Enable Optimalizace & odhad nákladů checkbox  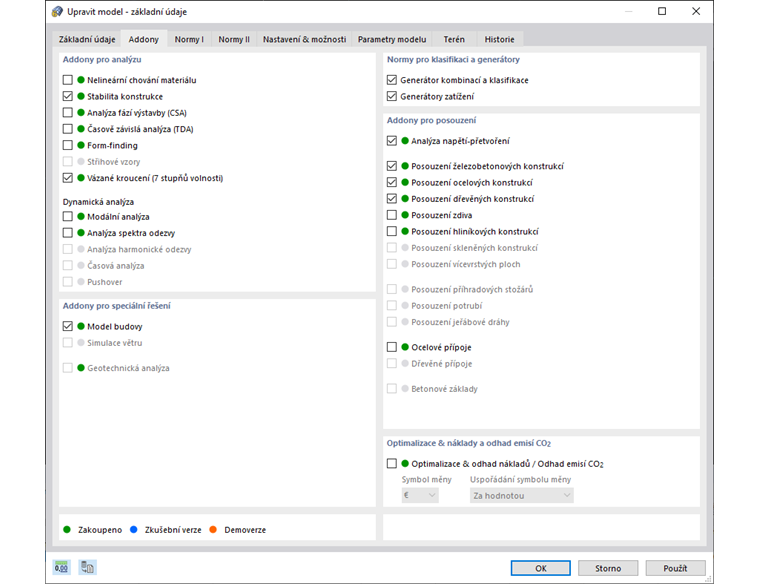click(392, 464)
